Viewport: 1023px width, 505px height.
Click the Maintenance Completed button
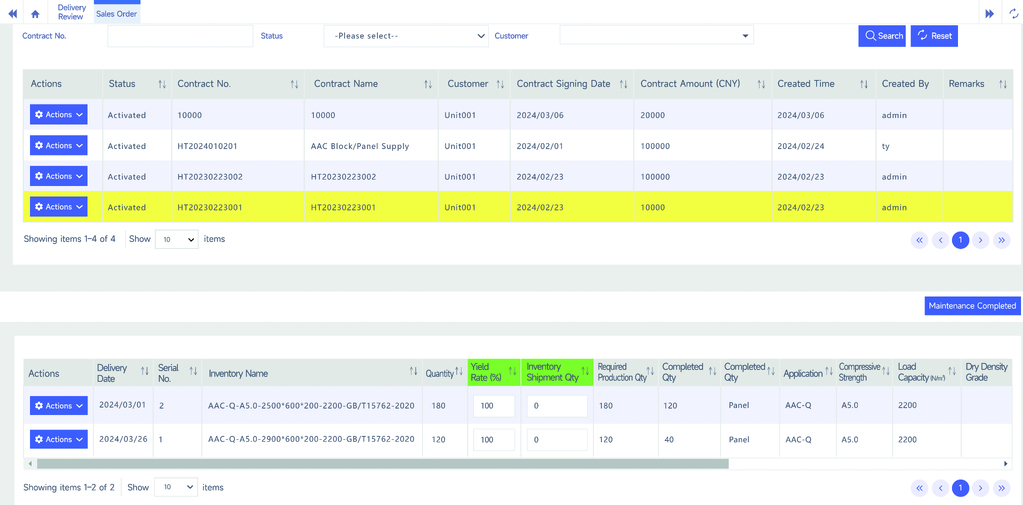click(x=971, y=306)
